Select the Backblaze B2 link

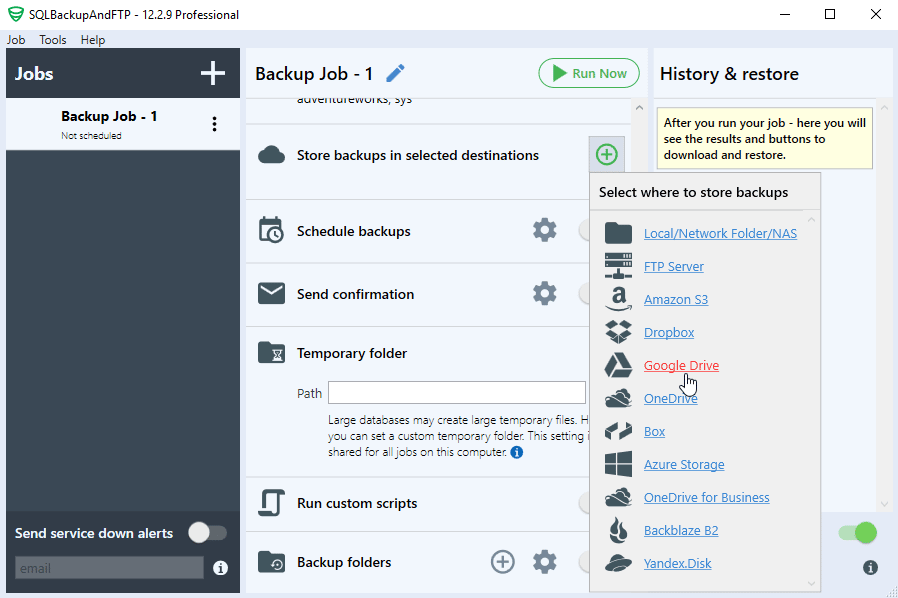[x=681, y=530]
